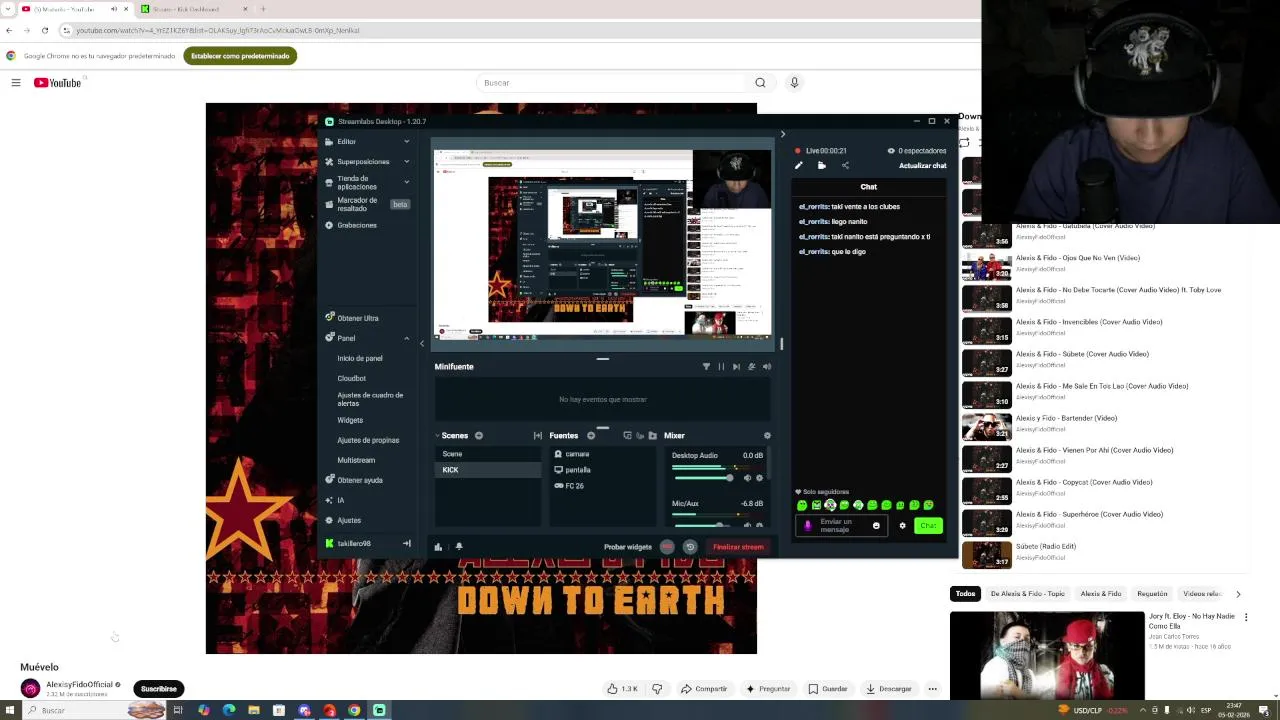1280x720 pixels.
Task: Open Chrome from the Windows taskbar
Action: (x=354, y=710)
